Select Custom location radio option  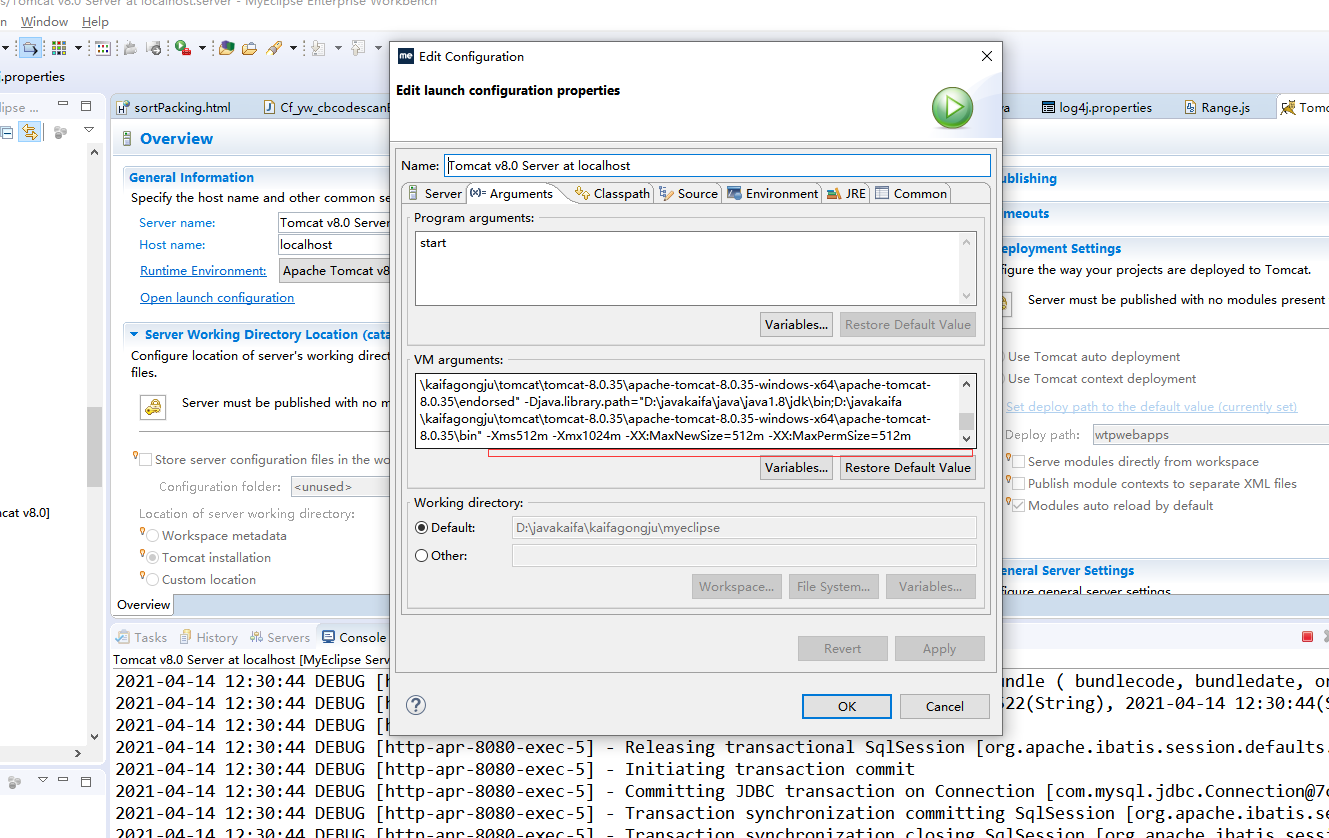[x=152, y=580]
